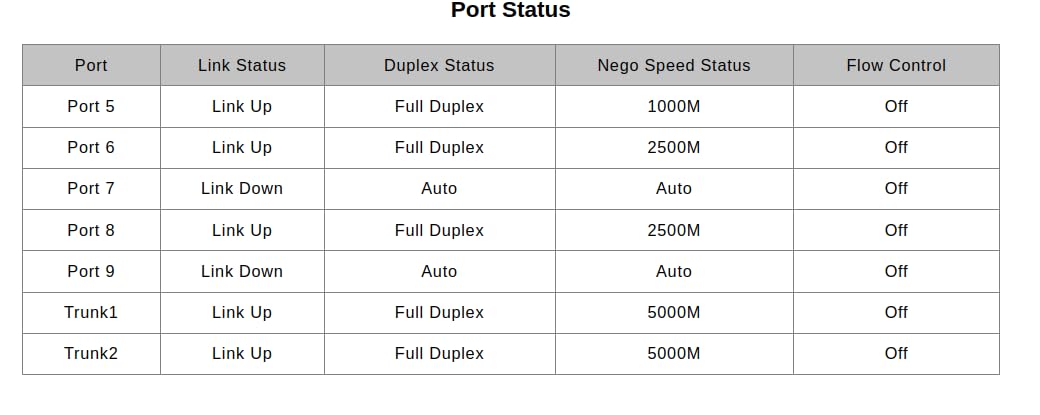Select Port 6's 2500M speed value

click(x=674, y=148)
